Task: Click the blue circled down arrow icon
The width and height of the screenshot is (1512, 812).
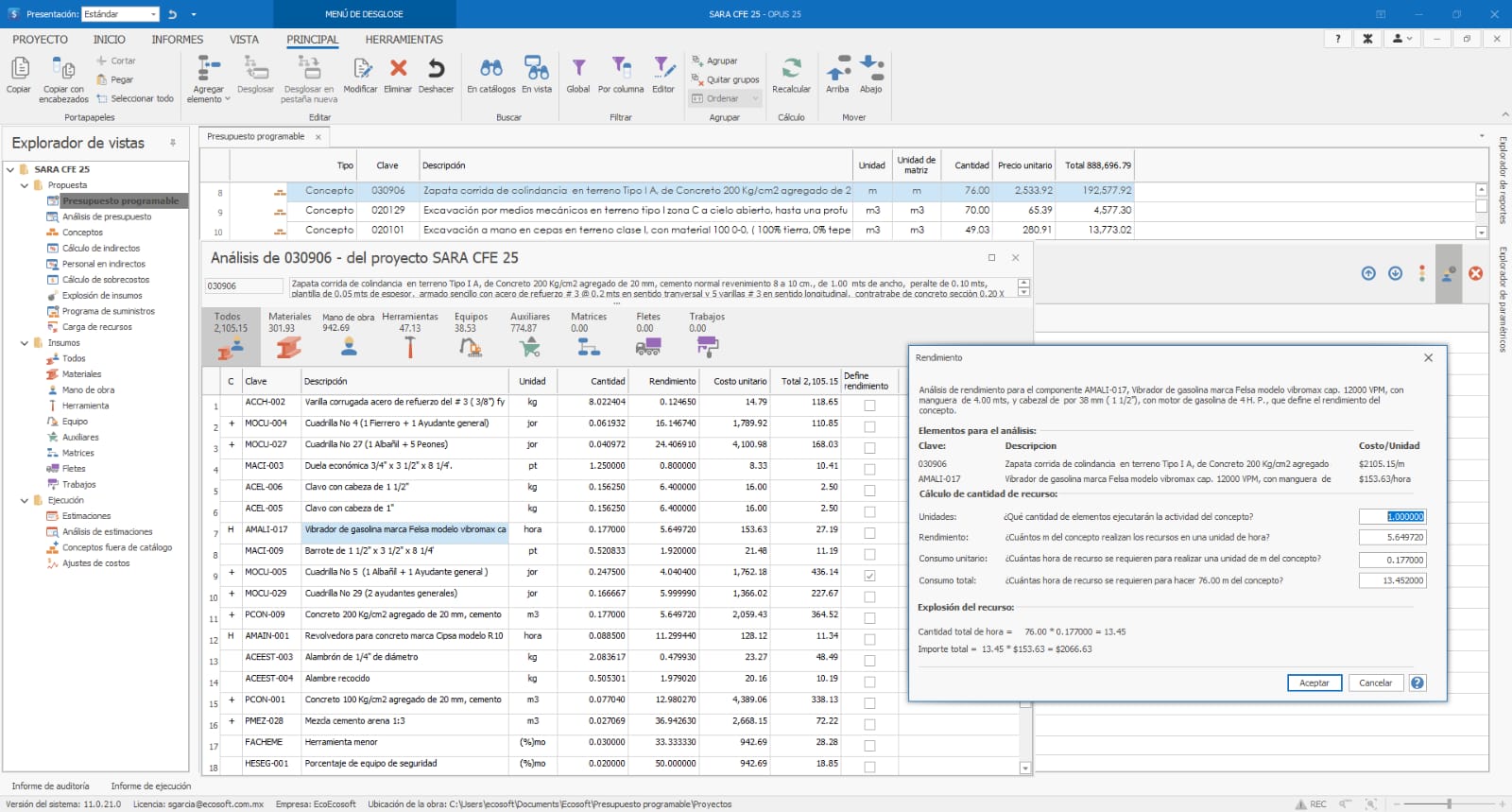Action: coord(1395,273)
